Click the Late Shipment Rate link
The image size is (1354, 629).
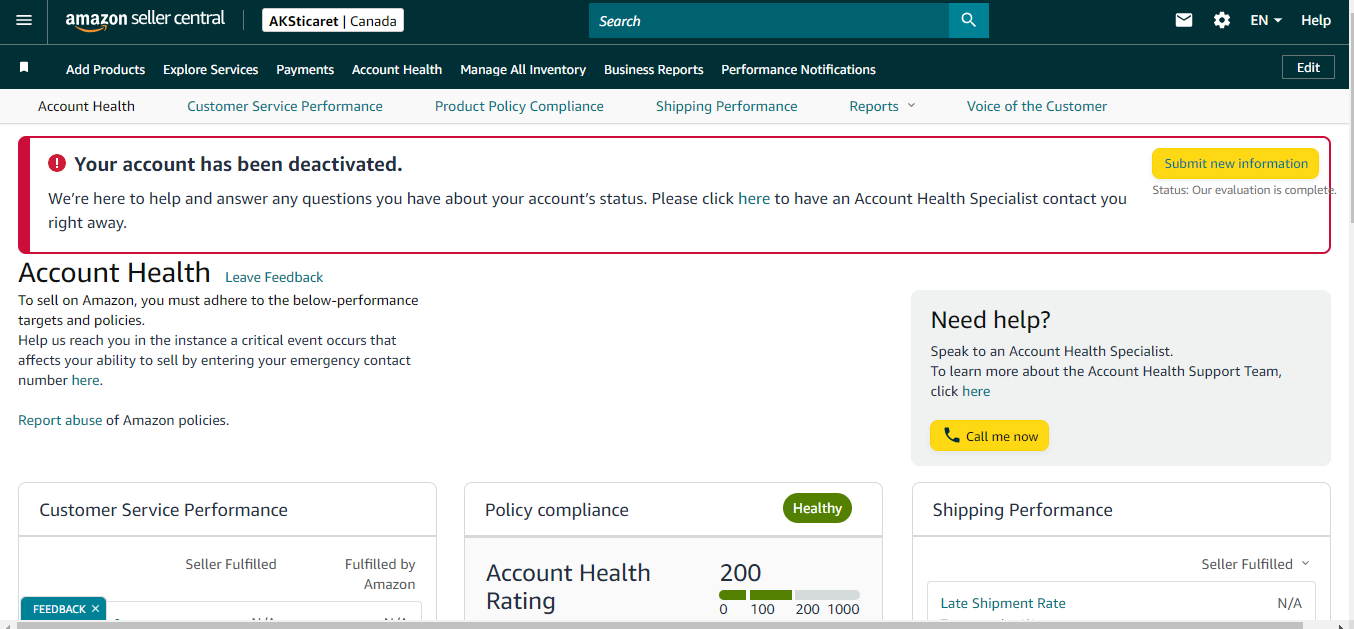(1003, 603)
